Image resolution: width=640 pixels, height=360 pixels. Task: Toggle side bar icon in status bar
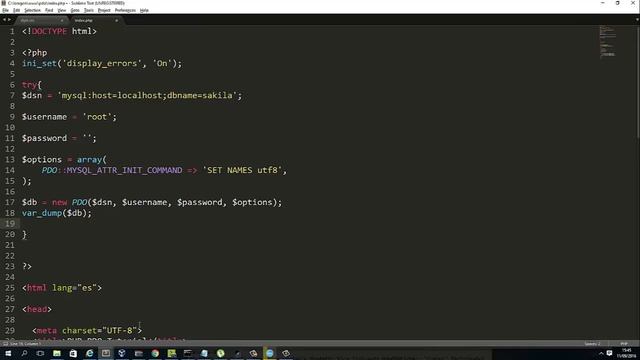point(5,344)
